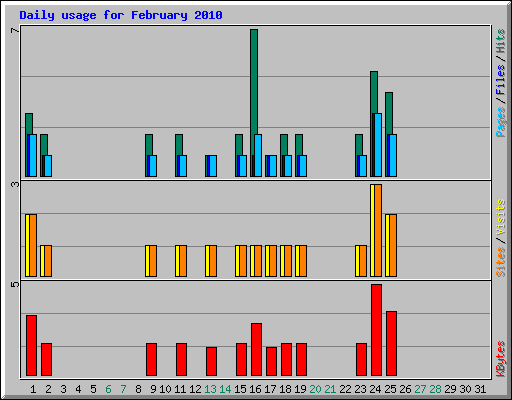The width and height of the screenshot is (512, 400).
Task: Click the cyan Pages bar for day 16
Action: coord(258,155)
